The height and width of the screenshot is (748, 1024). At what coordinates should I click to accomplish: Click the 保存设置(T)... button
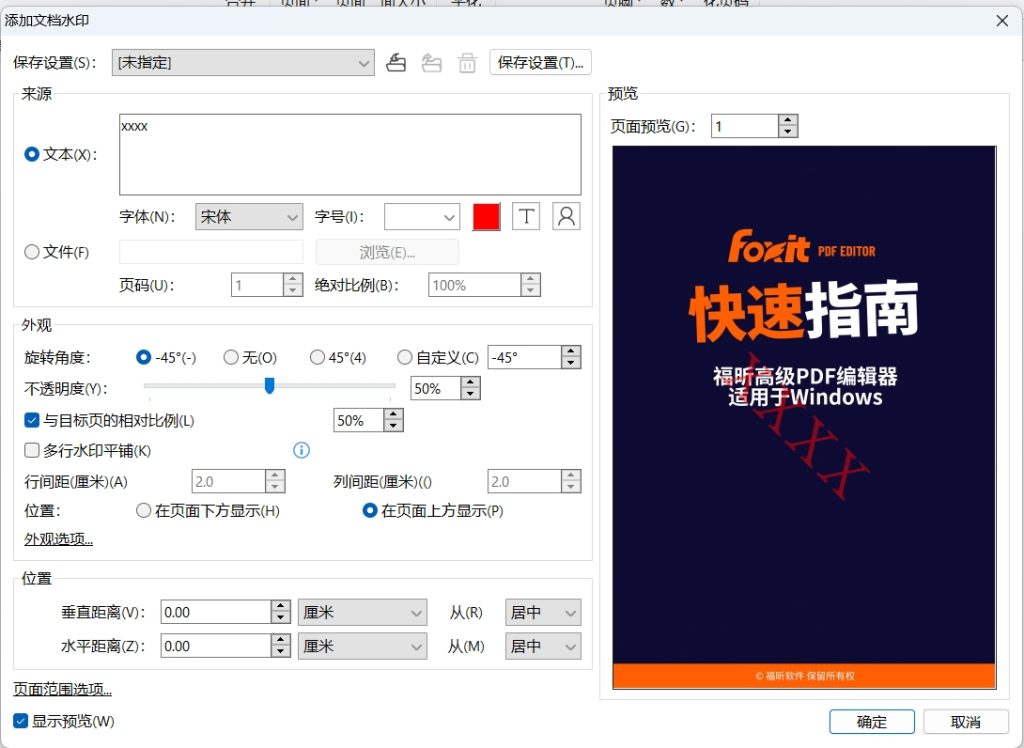[x=540, y=63]
